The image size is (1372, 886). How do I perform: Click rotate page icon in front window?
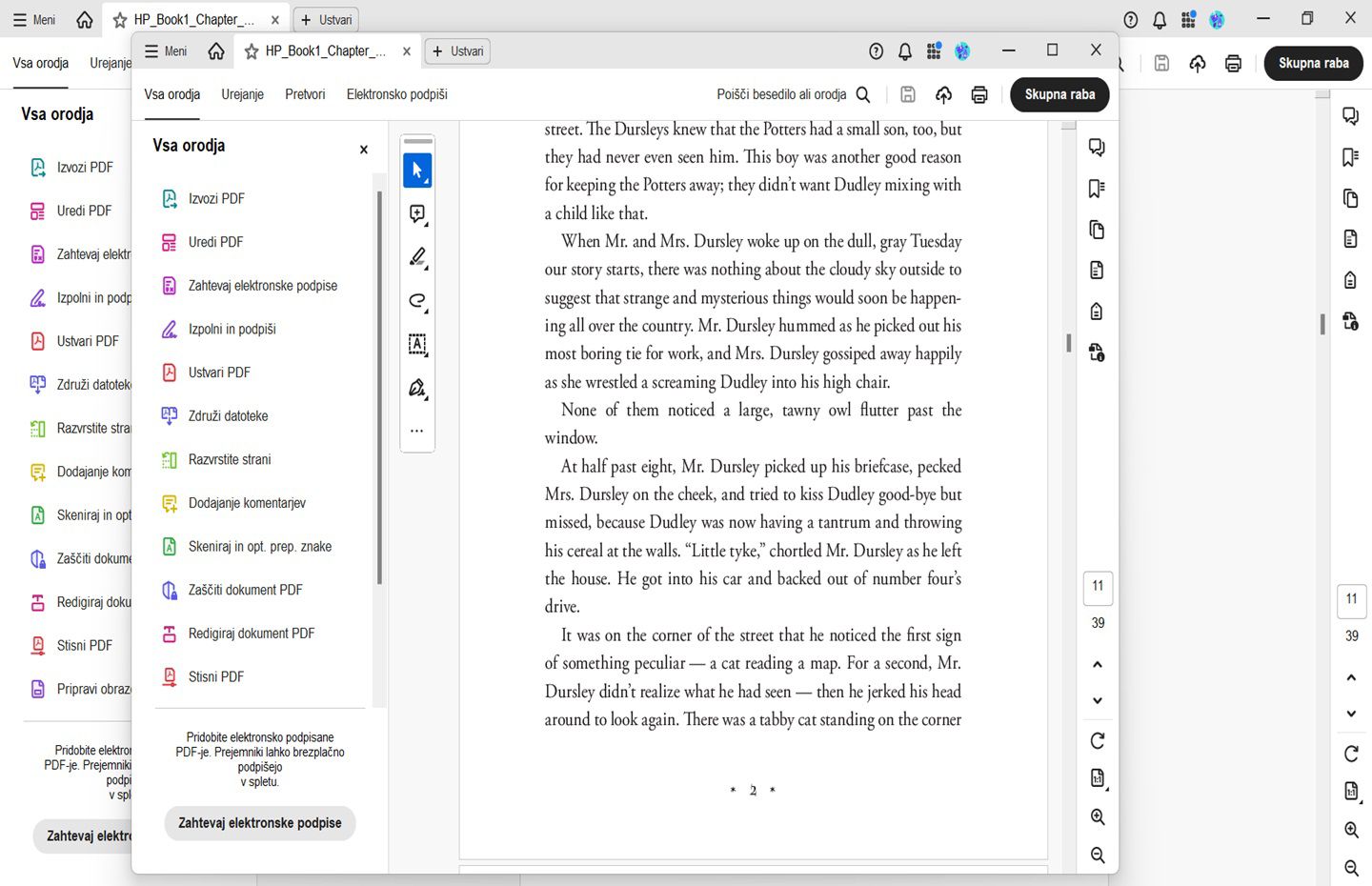coord(1098,740)
